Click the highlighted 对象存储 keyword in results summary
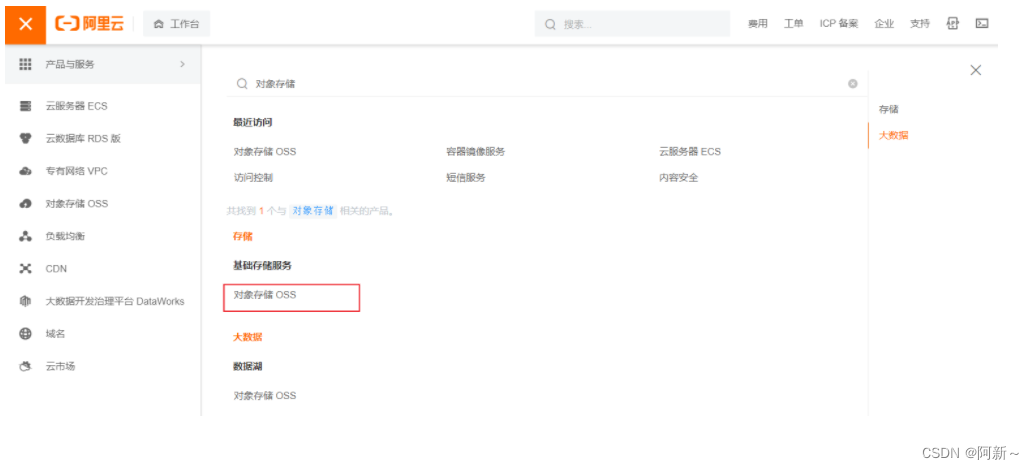1034x469 pixels. coord(313,211)
